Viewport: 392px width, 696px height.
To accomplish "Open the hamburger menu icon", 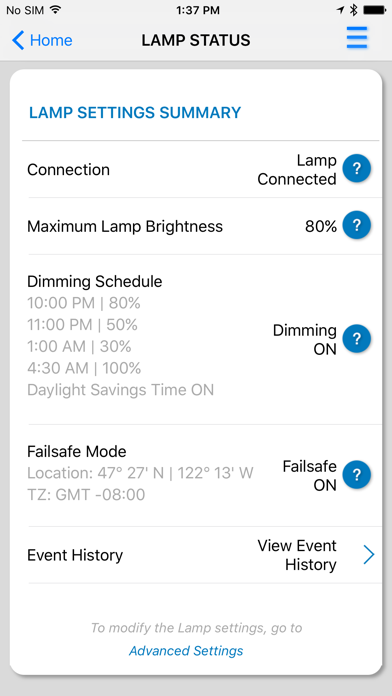I will pos(357,39).
